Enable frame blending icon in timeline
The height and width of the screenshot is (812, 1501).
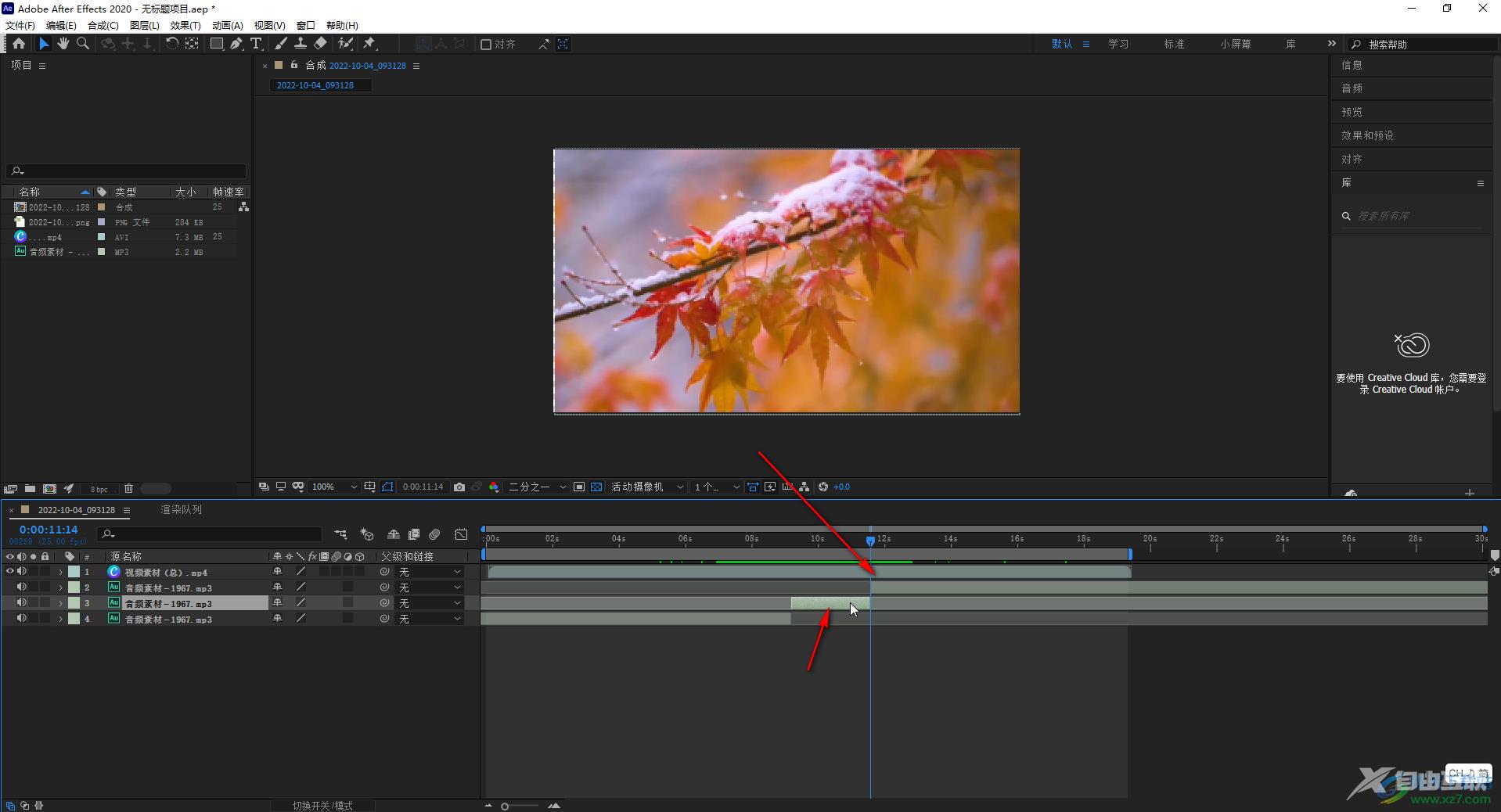[414, 534]
